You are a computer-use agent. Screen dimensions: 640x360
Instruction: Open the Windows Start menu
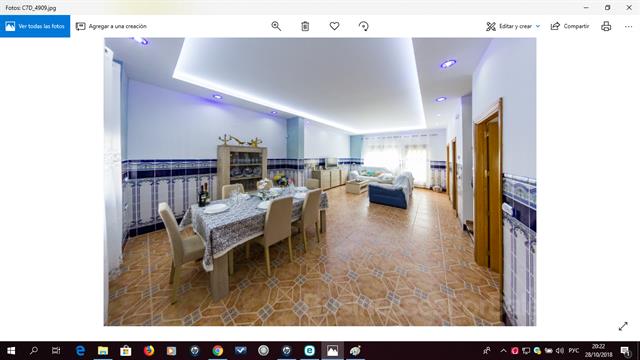pyautogui.click(x=11, y=351)
